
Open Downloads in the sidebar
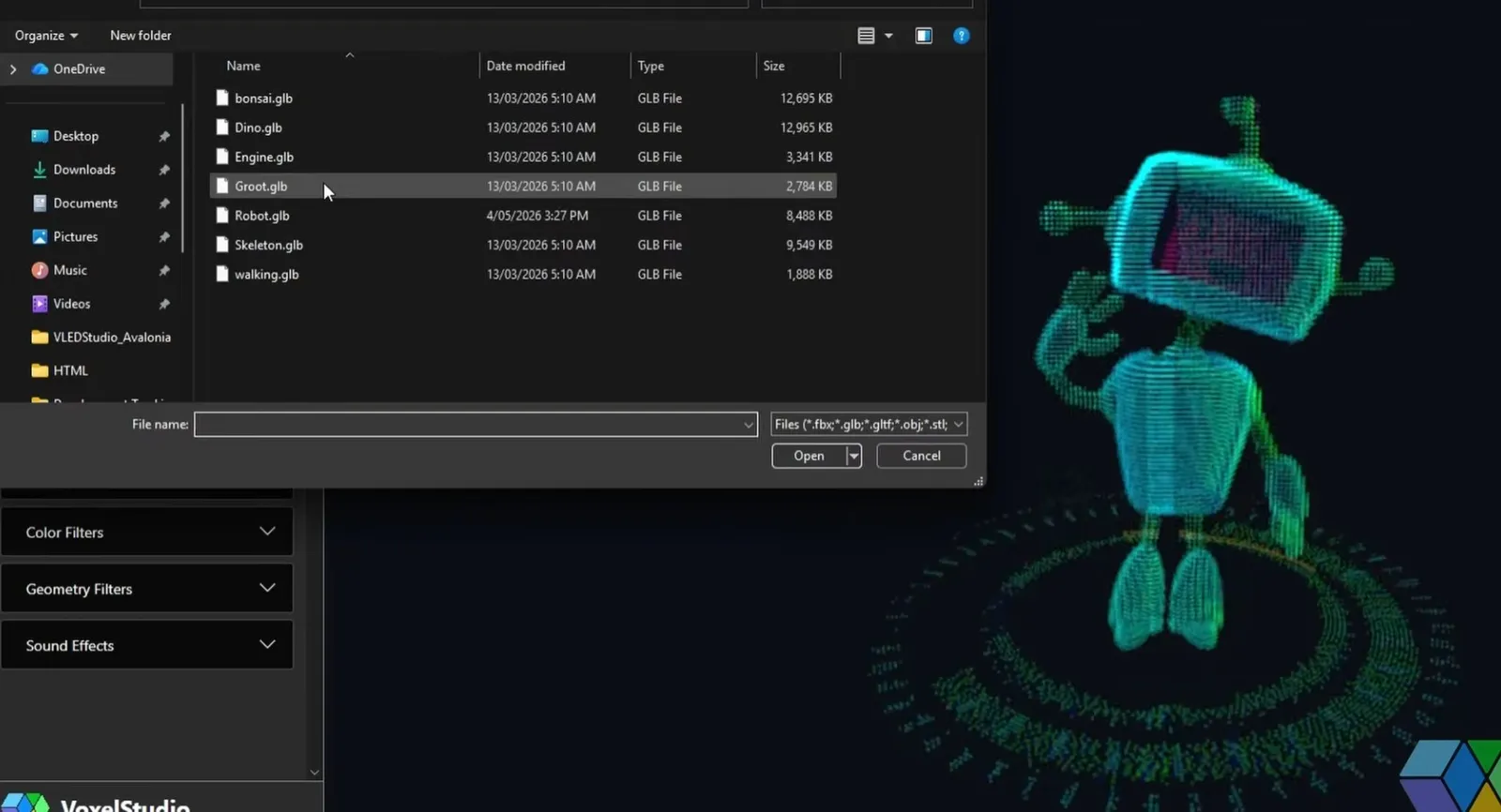click(84, 170)
